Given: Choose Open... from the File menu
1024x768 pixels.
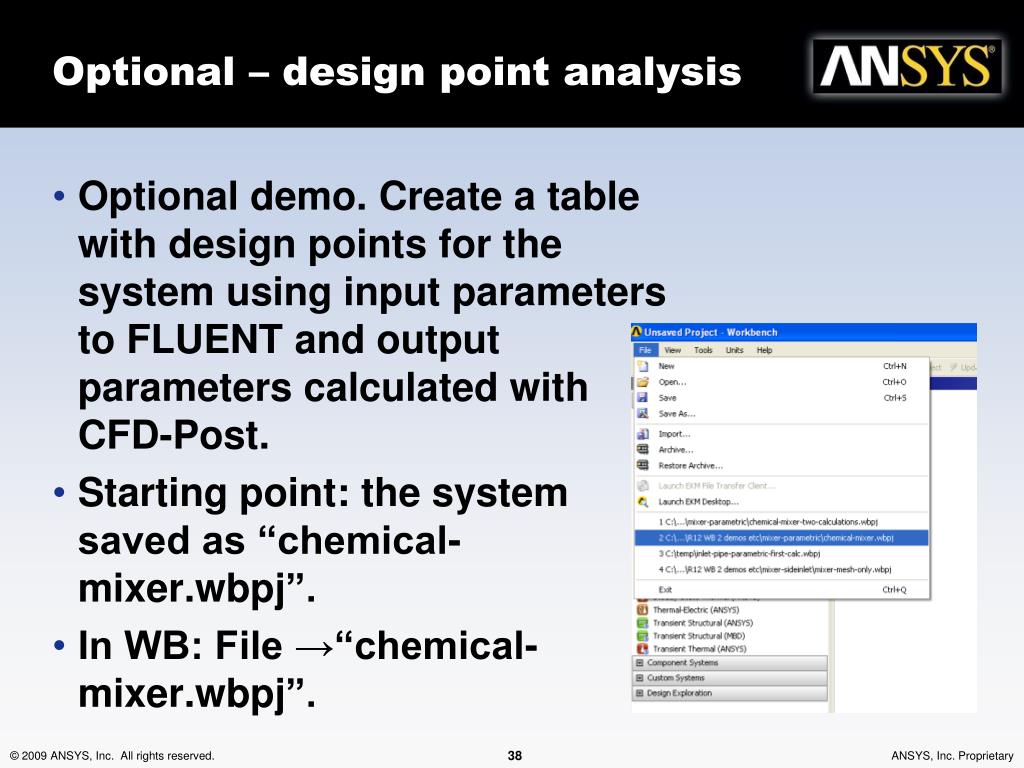Looking at the screenshot, I should click(x=782, y=382).
